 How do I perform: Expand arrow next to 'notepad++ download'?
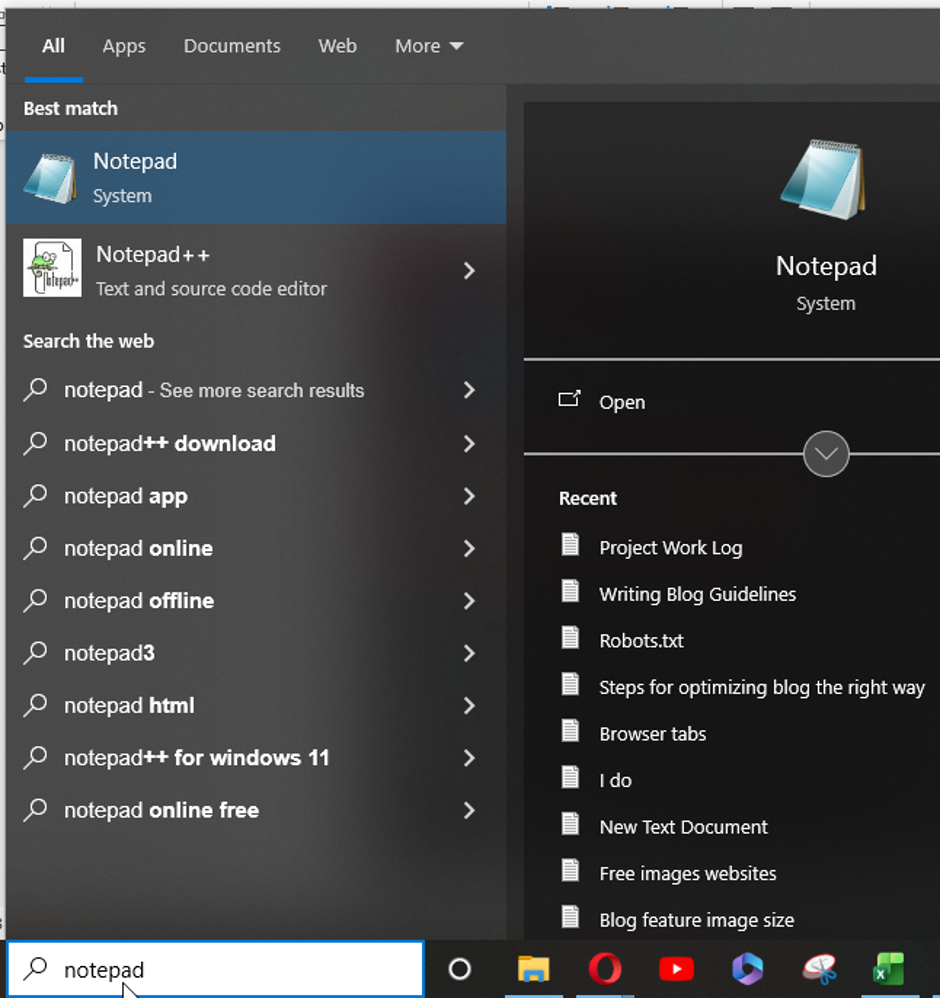point(469,444)
